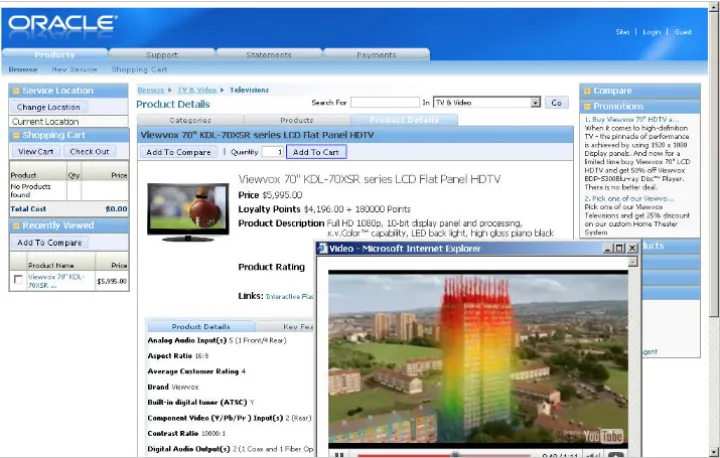This screenshot has height=458, width=720.
Task: Toggle the Promotions panel icon
Action: (x=587, y=106)
